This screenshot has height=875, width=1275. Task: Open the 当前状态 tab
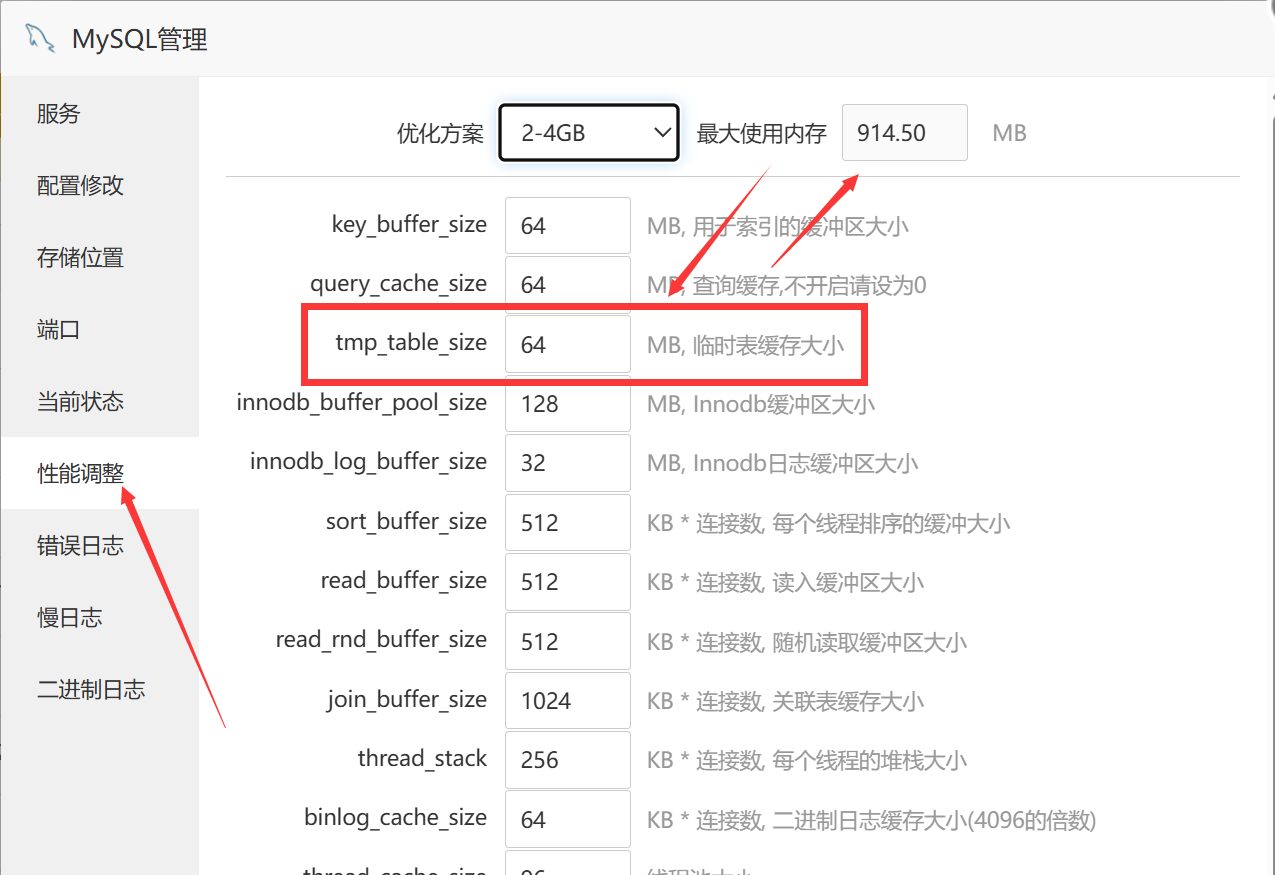[80, 402]
